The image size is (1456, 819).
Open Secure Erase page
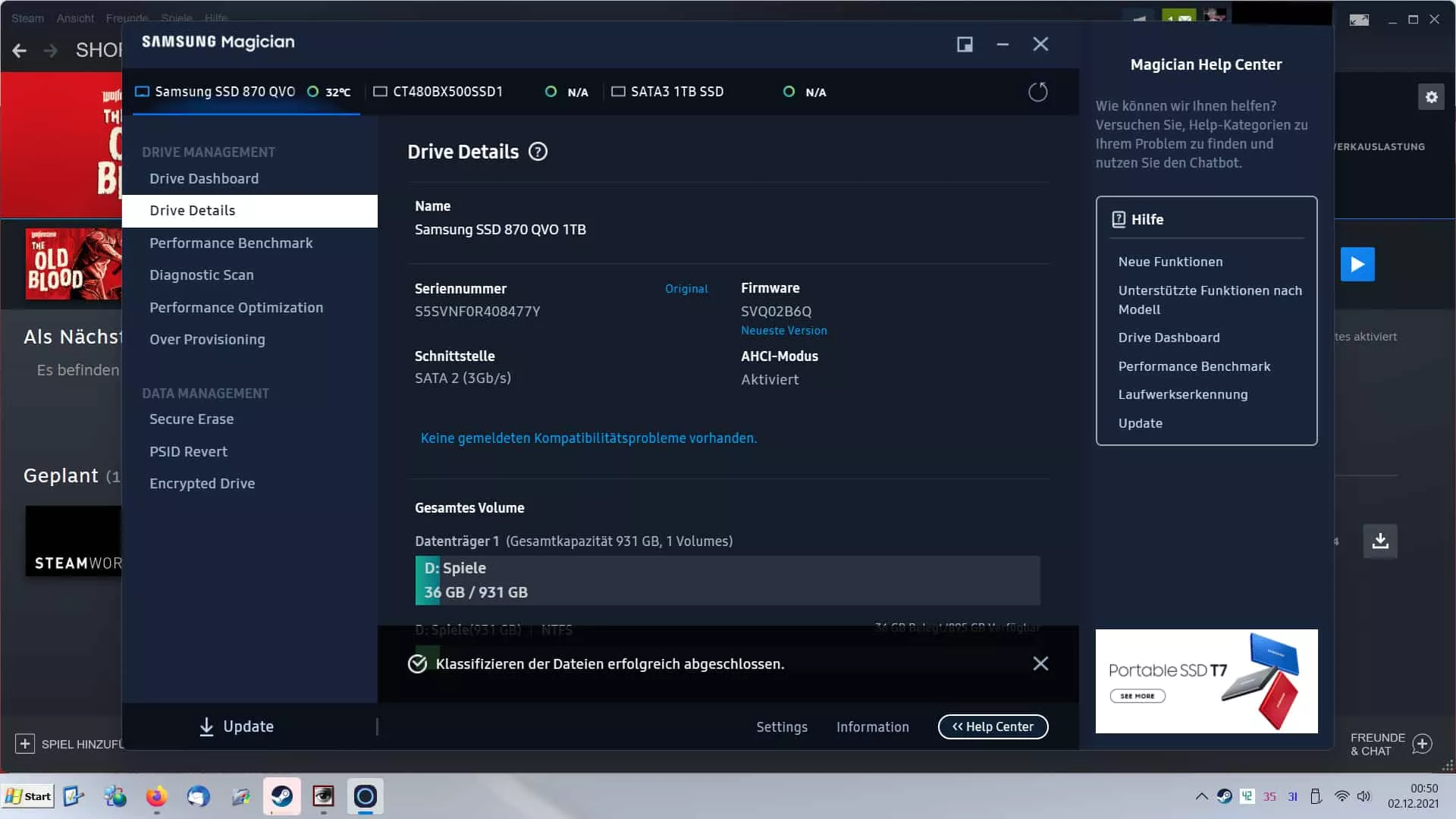coord(191,419)
